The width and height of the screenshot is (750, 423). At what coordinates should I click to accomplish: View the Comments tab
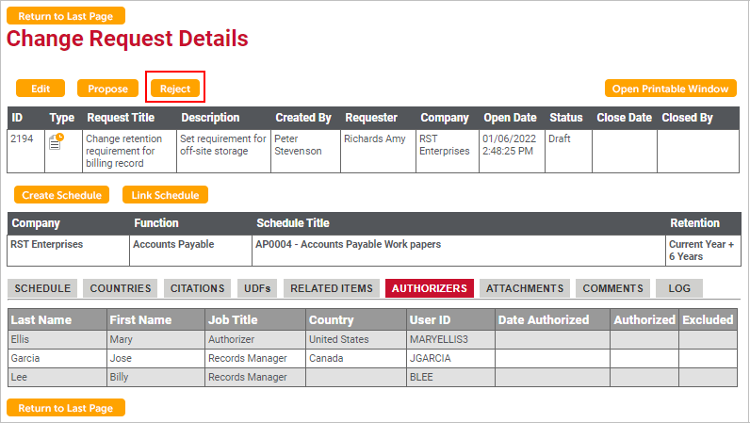pos(612,288)
